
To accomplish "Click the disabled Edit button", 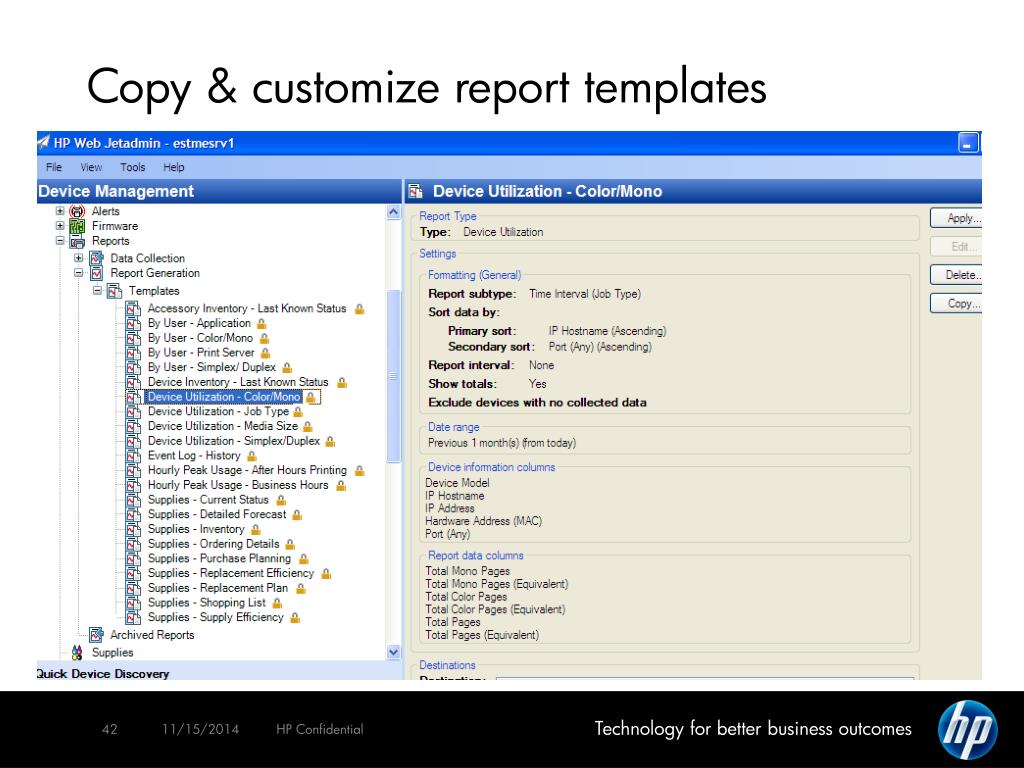I will 956,247.
